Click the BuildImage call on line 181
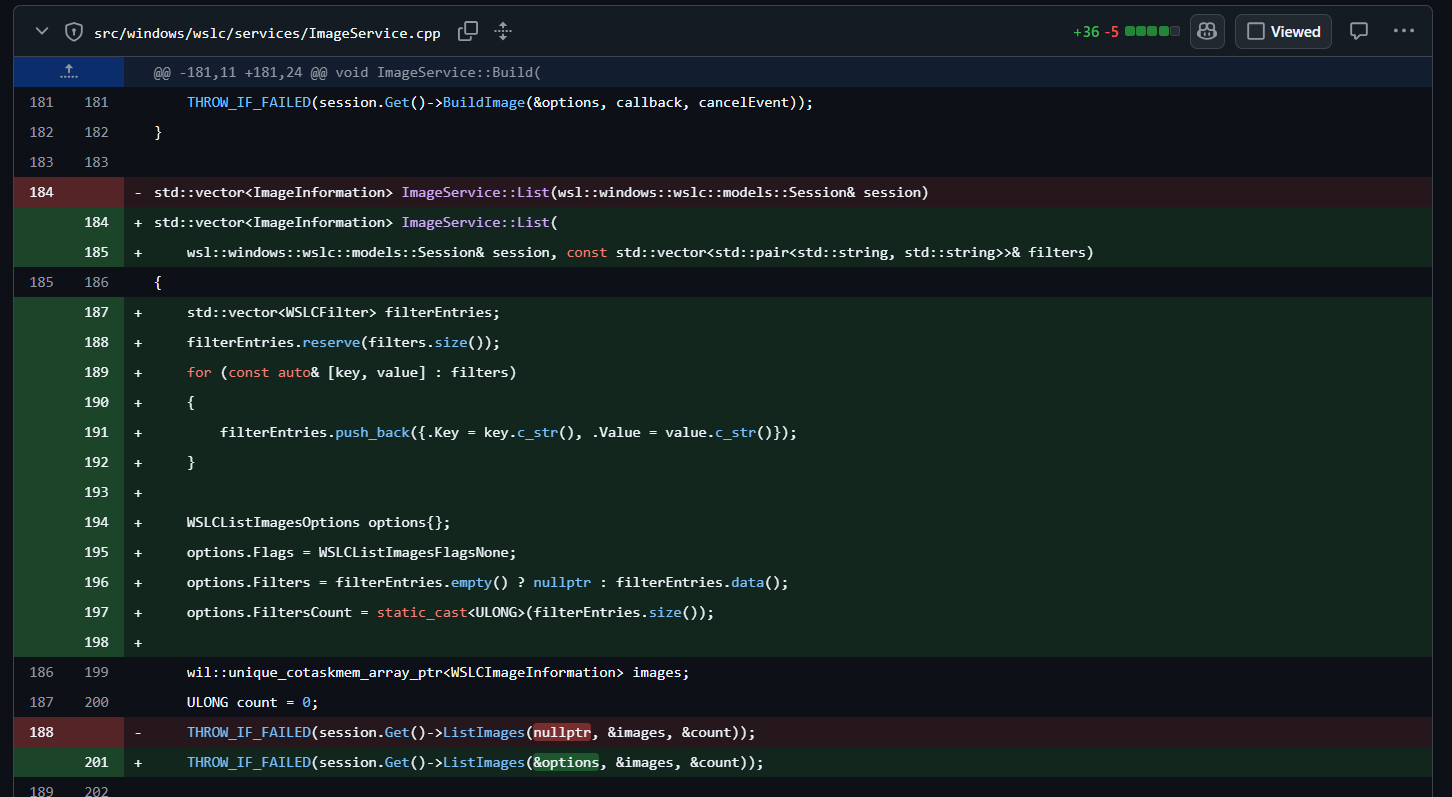 (x=485, y=102)
